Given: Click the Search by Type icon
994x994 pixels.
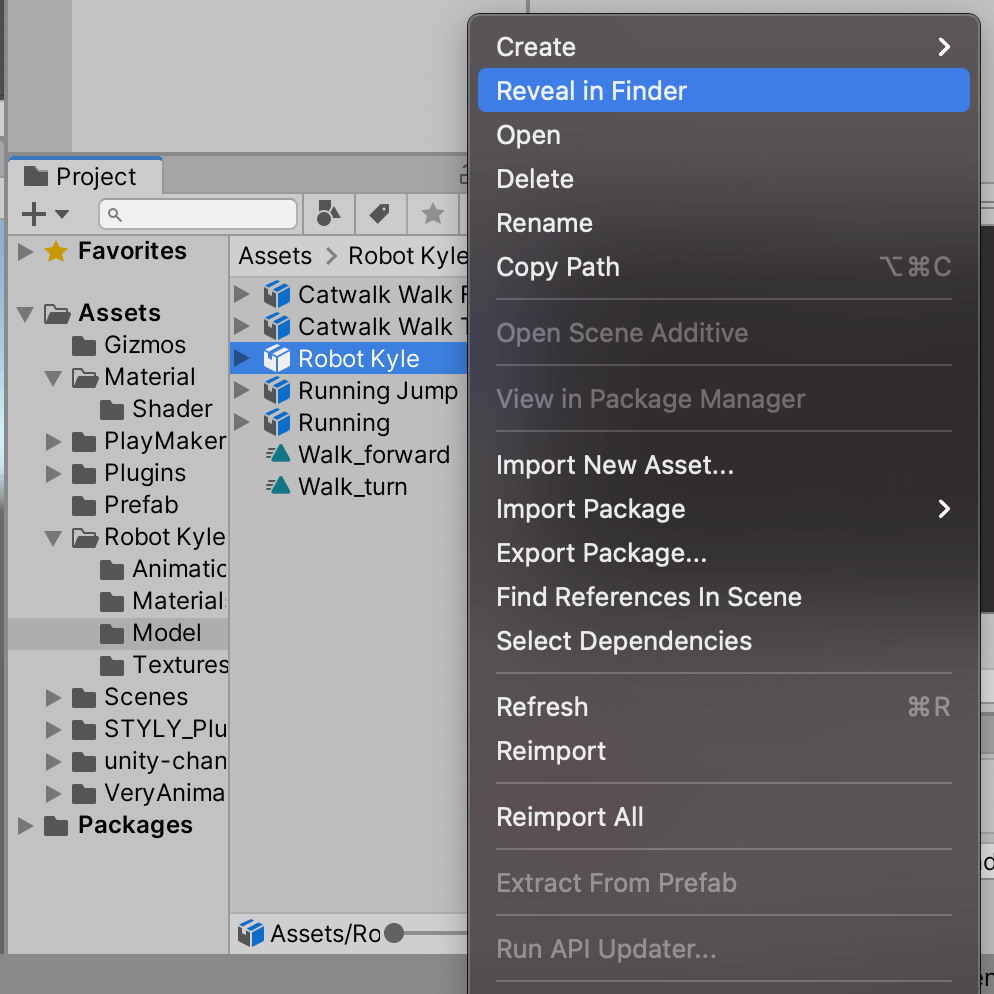Looking at the screenshot, I should 328,214.
